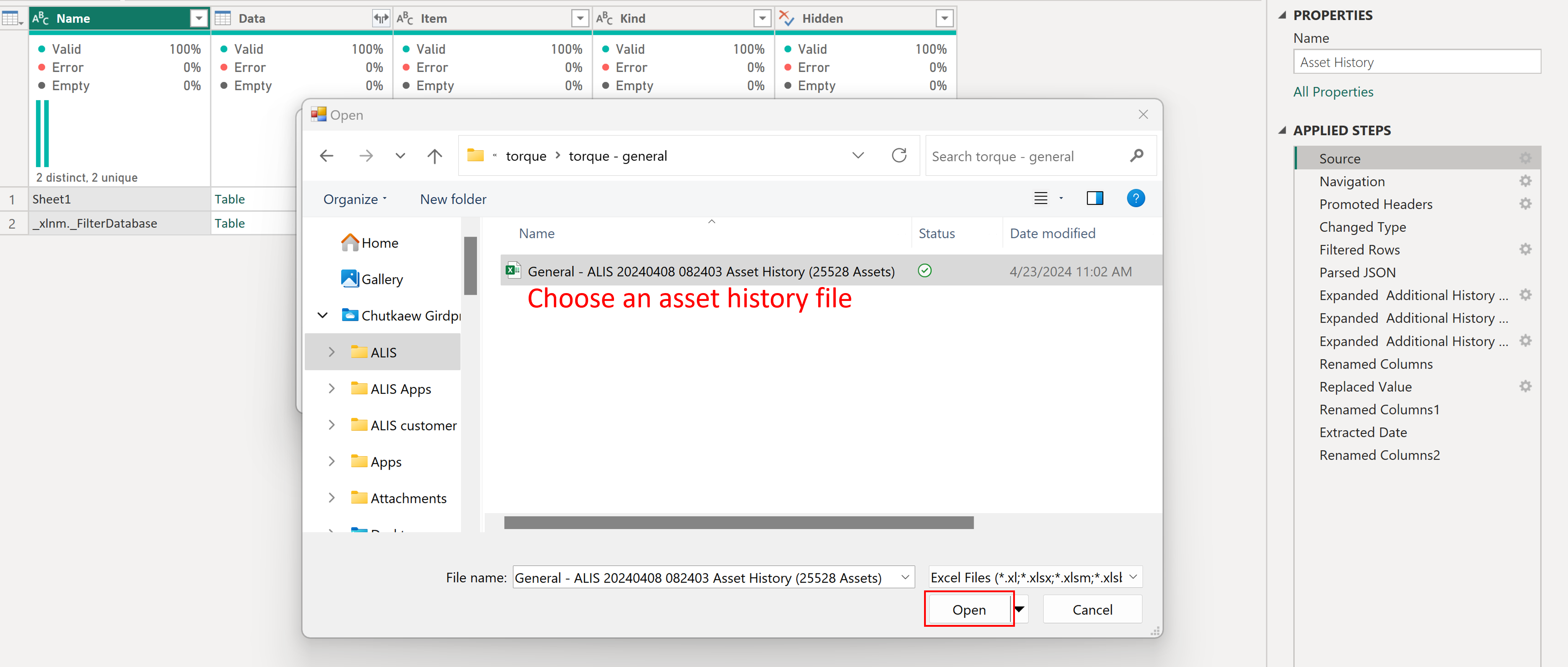Screen dimensions: 1568x667
Task: Select the Asset History Excel file
Action: pyautogui.click(x=710, y=271)
